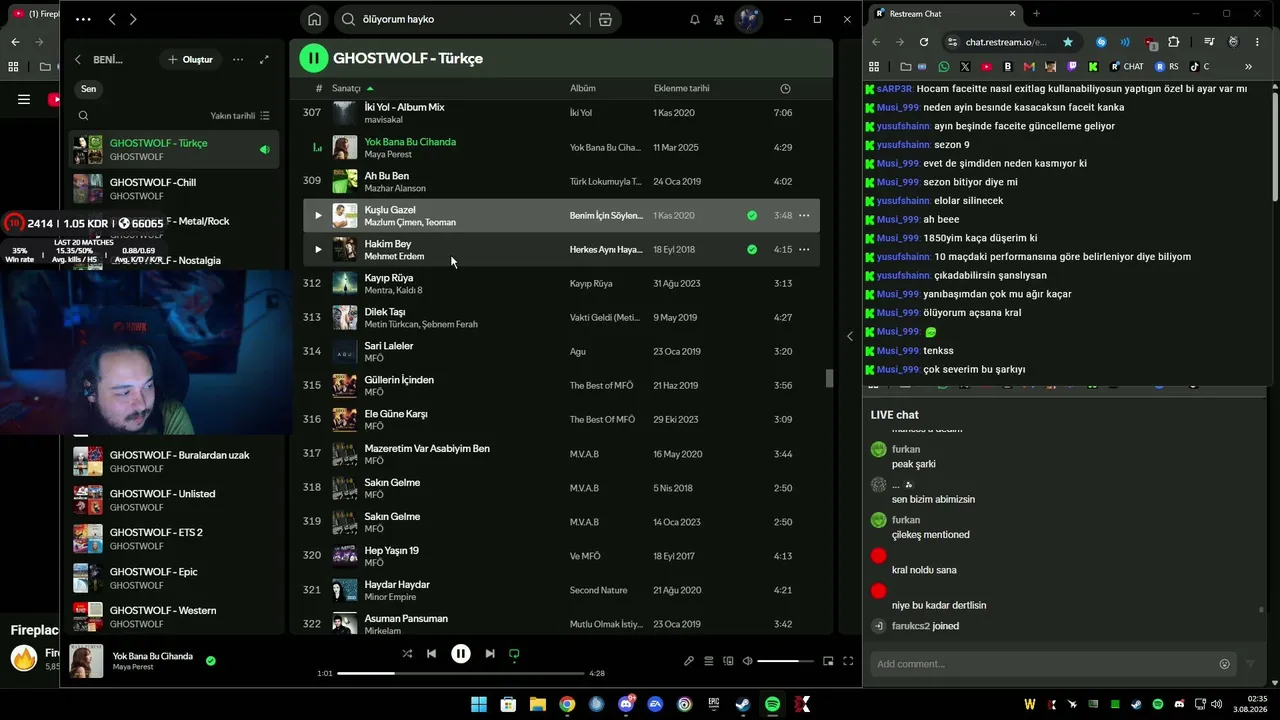Open GHOSTWOLF - ETS 2 playlist
The image size is (1280, 720).
click(174, 539)
